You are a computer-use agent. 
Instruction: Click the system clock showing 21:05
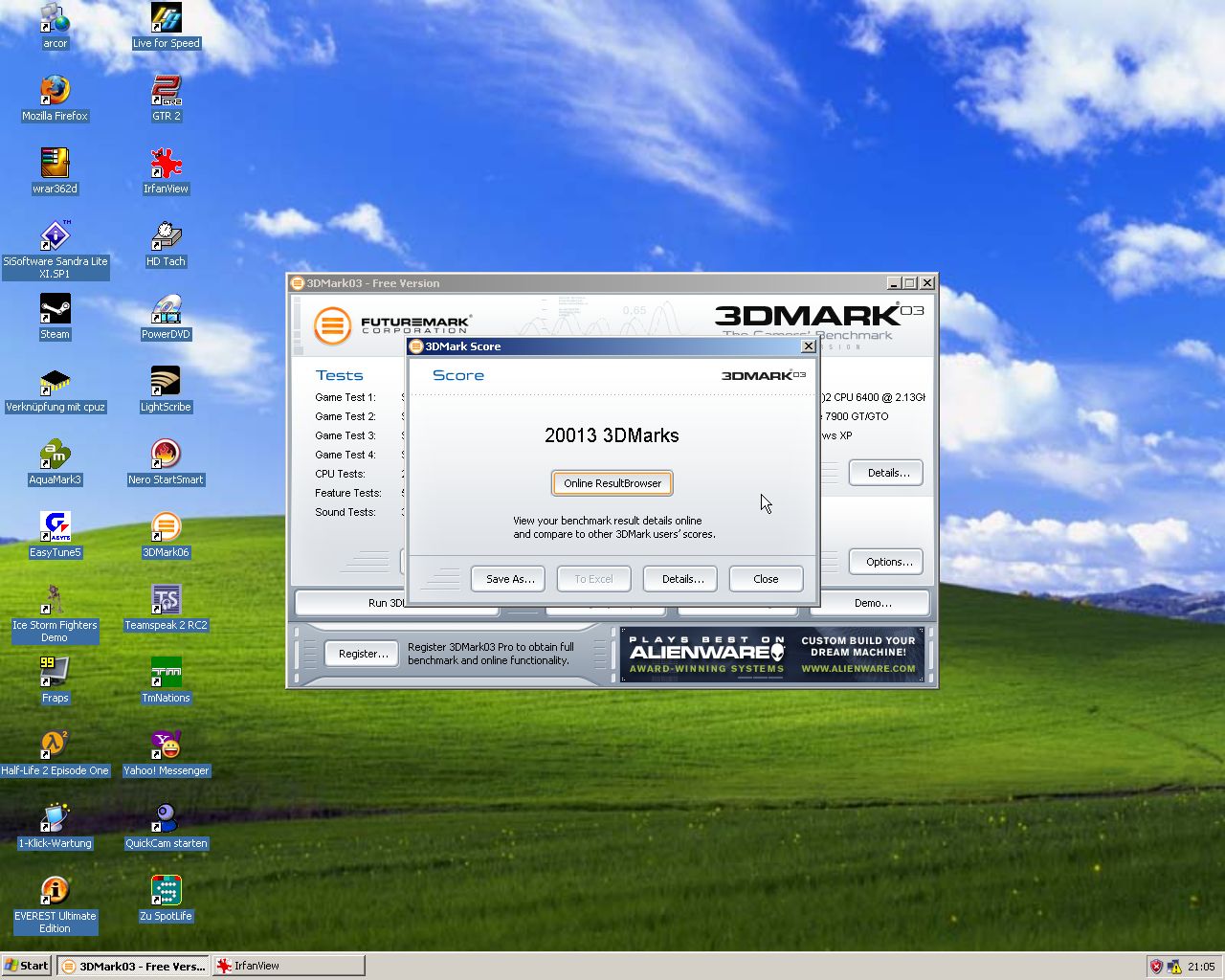coord(1201,967)
